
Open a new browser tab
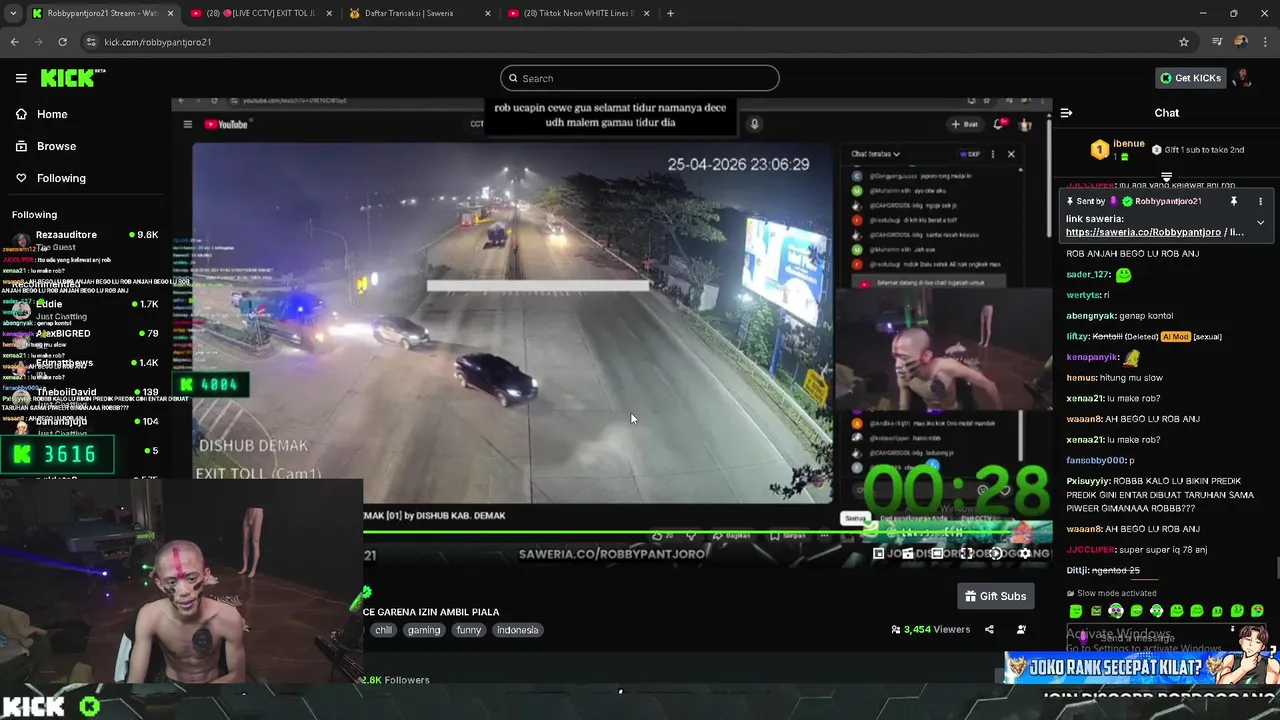pos(670,13)
